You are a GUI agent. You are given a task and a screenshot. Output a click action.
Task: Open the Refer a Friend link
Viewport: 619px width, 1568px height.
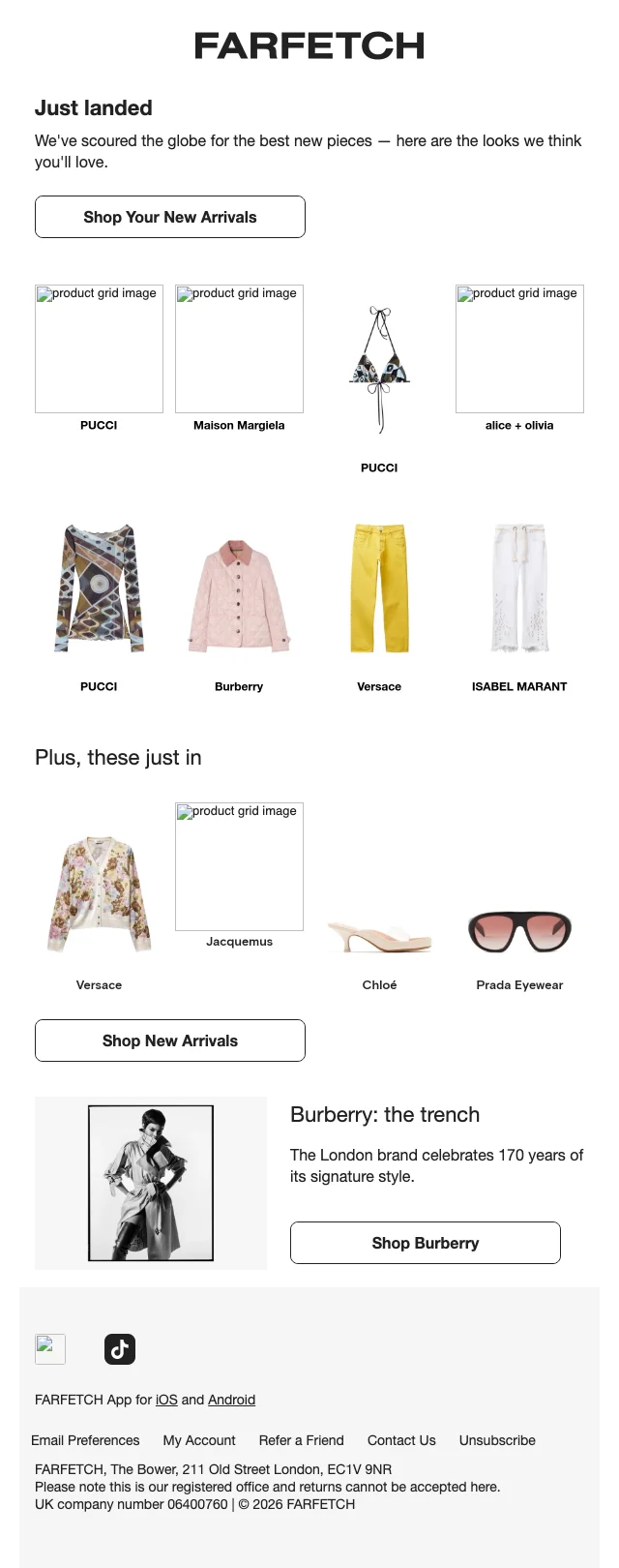[301, 1440]
